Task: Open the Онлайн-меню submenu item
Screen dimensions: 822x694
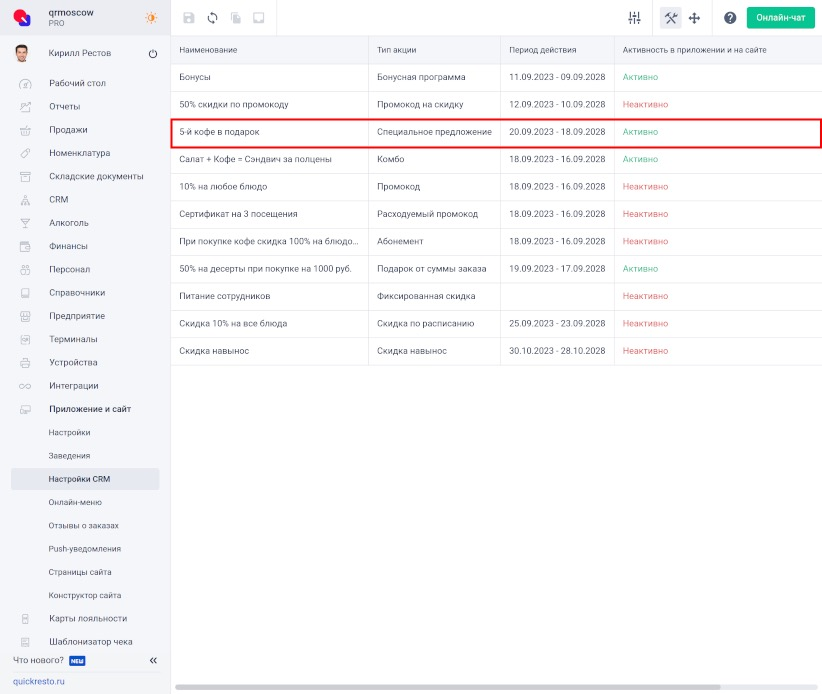Action: (x=75, y=502)
